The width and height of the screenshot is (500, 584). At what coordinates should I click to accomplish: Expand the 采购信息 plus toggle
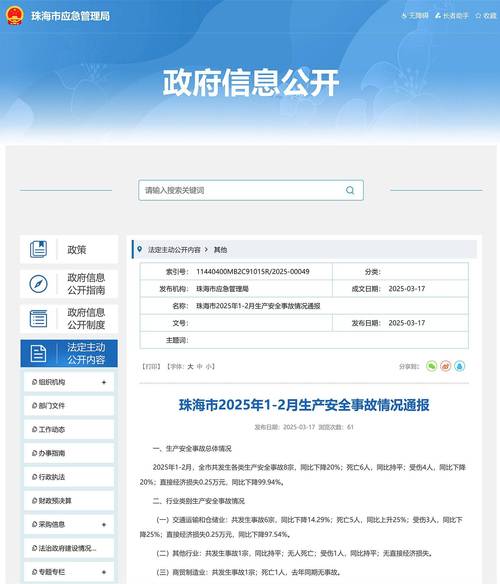(x=104, y=524)
